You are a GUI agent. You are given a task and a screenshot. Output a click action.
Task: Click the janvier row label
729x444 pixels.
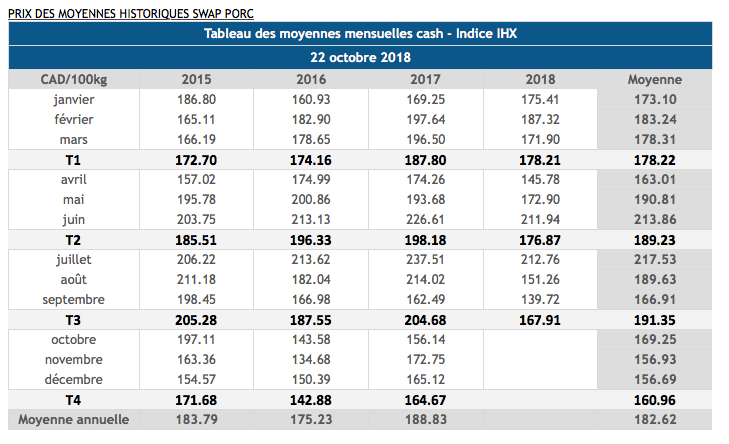(74, 99)
